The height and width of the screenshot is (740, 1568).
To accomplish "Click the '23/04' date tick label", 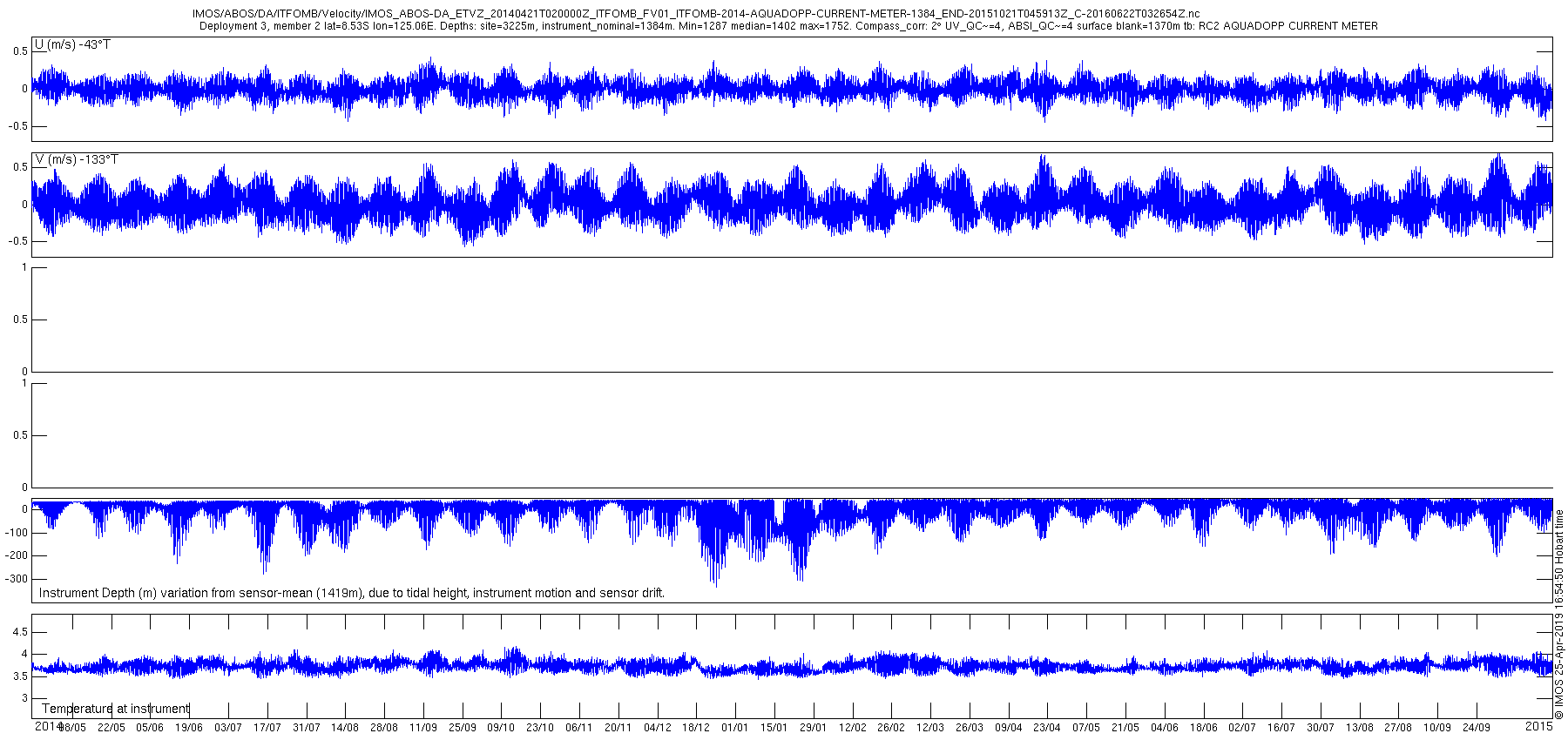I will pos(1047,728).
